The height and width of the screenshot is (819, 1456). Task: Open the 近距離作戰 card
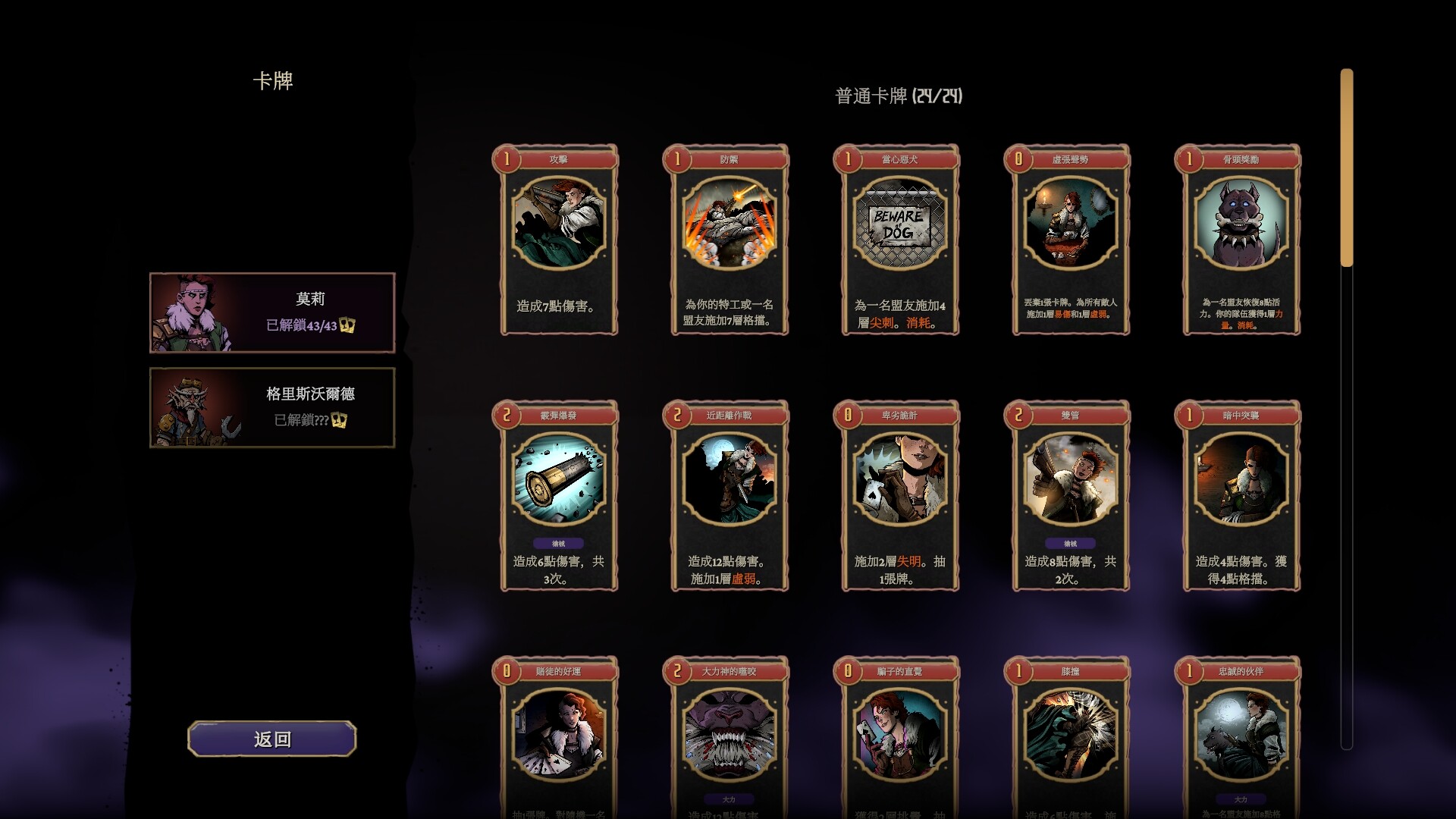coord(729,496)
